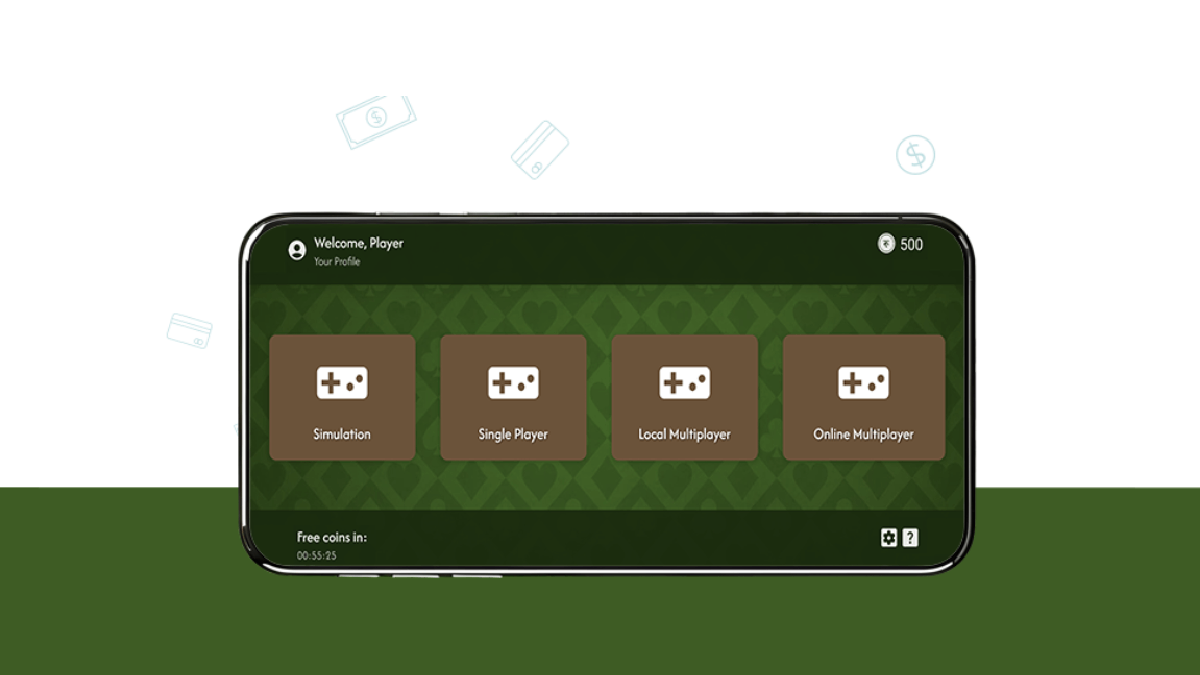
Task: Open the Your Profile link
Action: [x=337, y=262]
